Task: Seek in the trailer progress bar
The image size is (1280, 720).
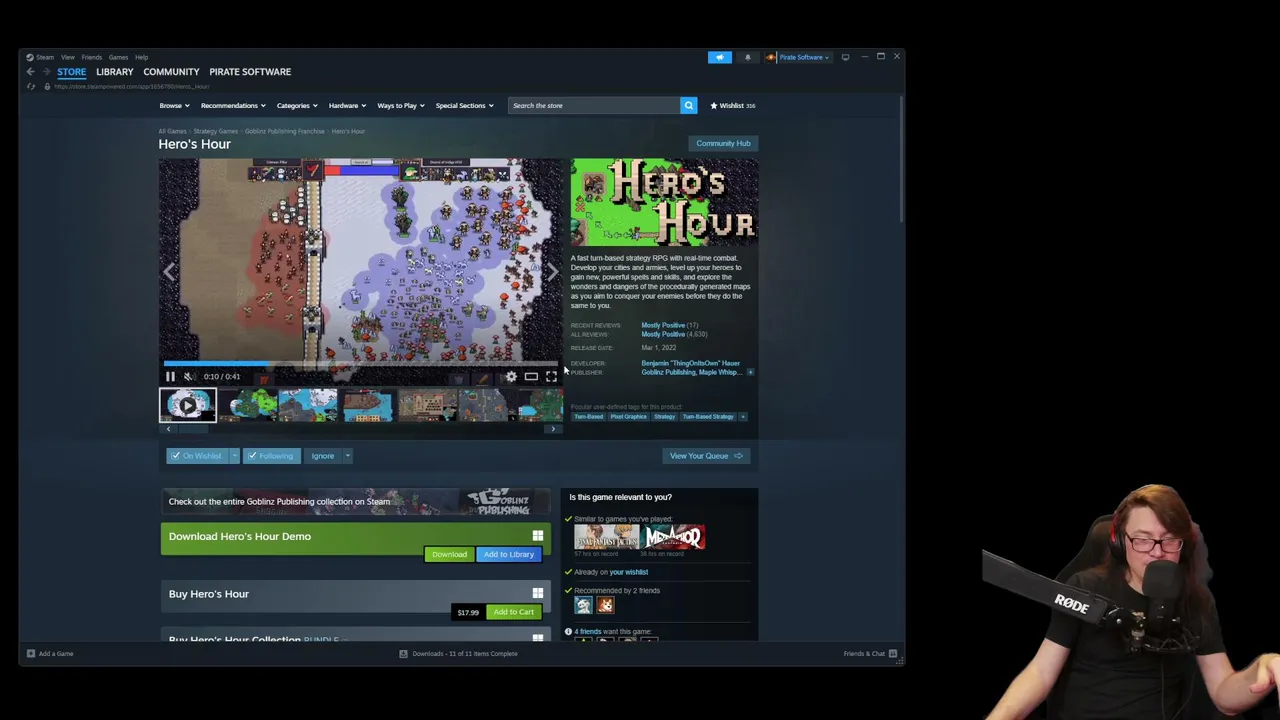Action: (360, 364)
